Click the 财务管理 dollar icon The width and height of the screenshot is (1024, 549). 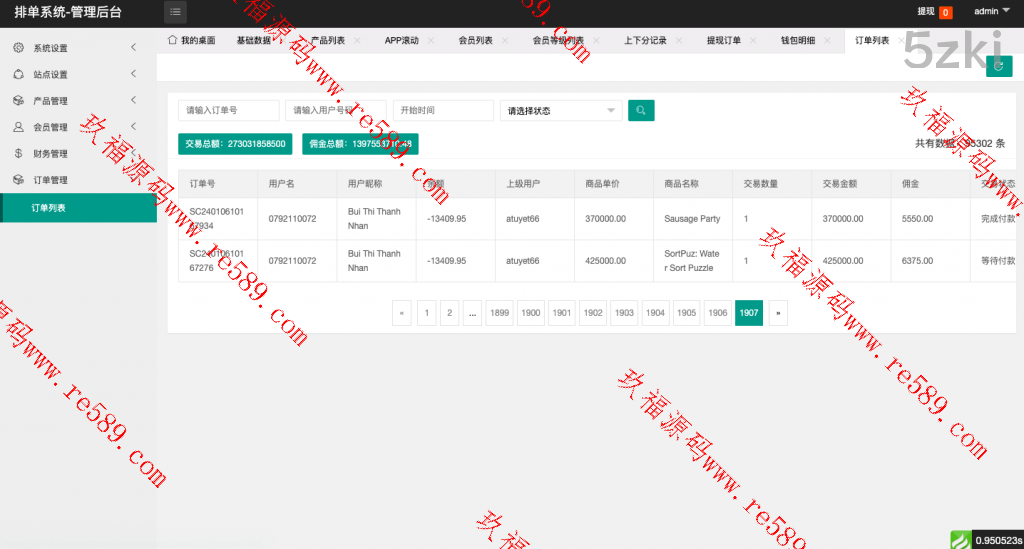[18, 154]
